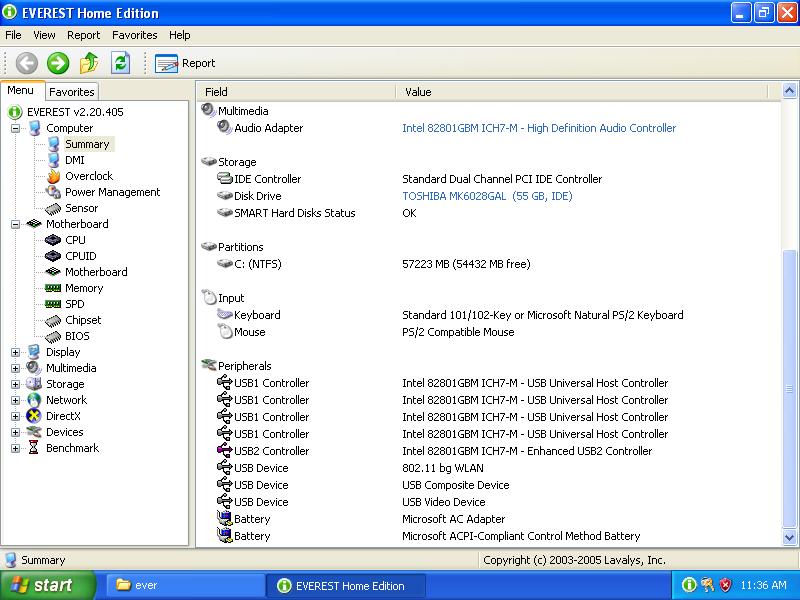The width and height of the screenshot is (800, 600).
Task: Open the Intel High Definition Audio Controller link
Action: (x=539, y=128)
